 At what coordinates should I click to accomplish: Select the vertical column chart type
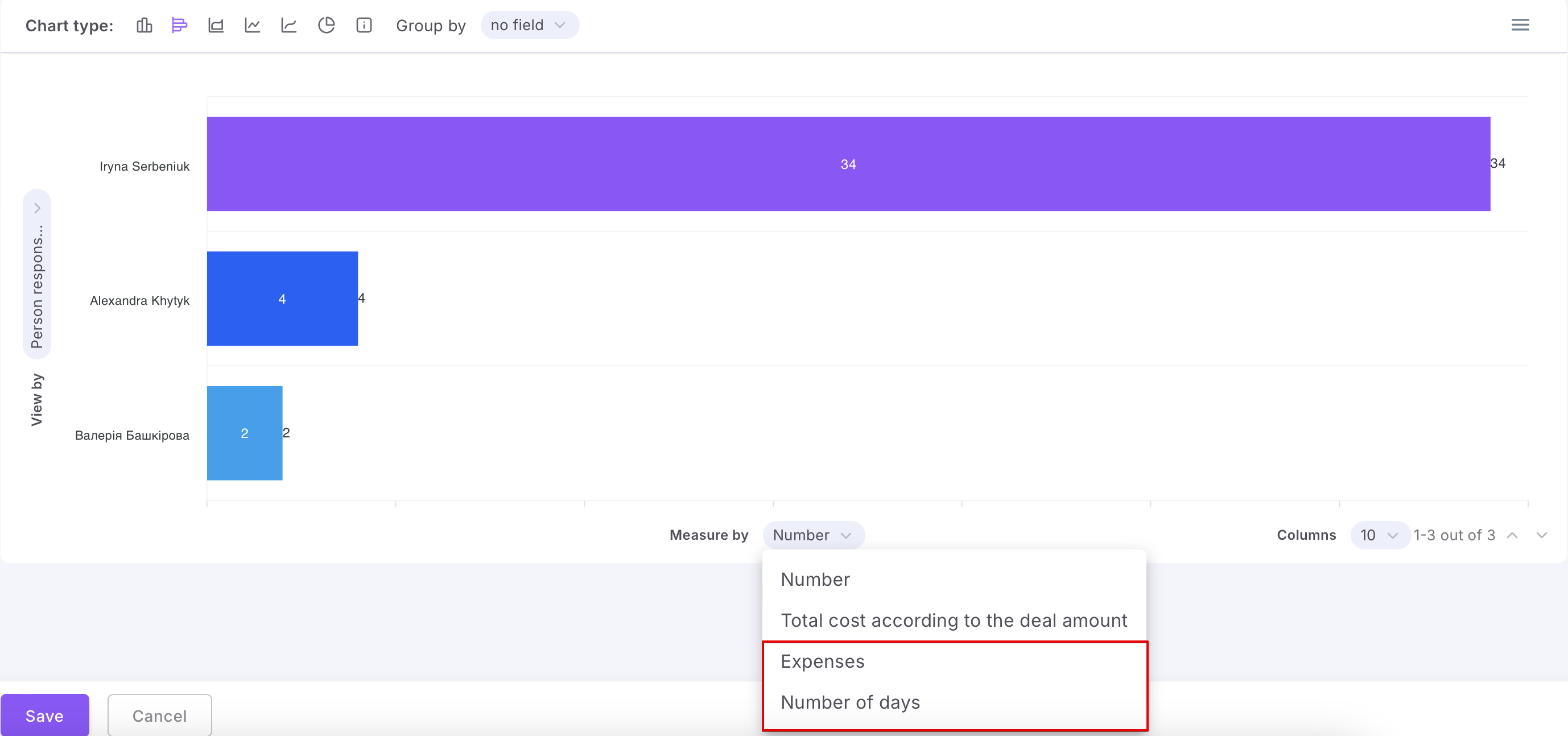click(145, 25)
